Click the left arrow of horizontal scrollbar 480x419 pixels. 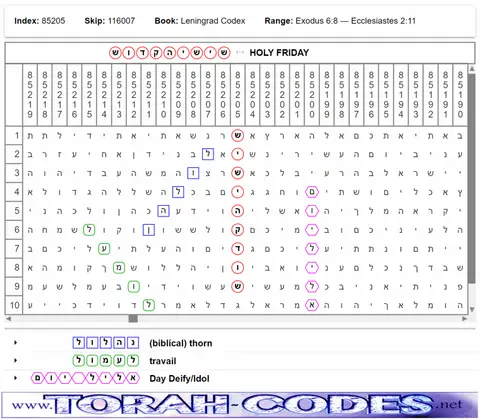point(9,319)
